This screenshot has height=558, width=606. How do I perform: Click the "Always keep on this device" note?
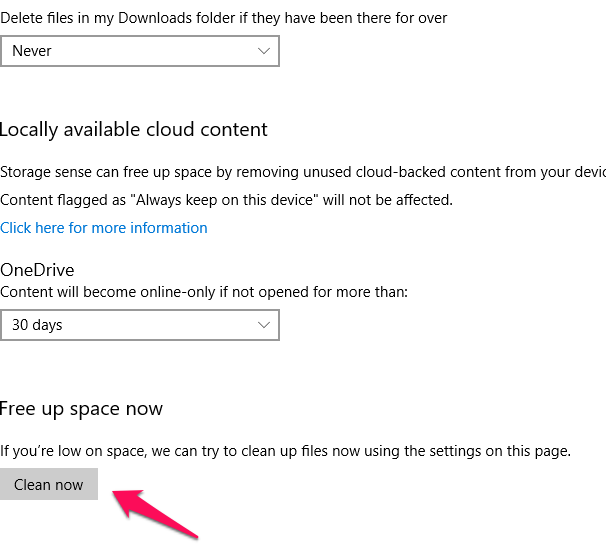point(226,200)
